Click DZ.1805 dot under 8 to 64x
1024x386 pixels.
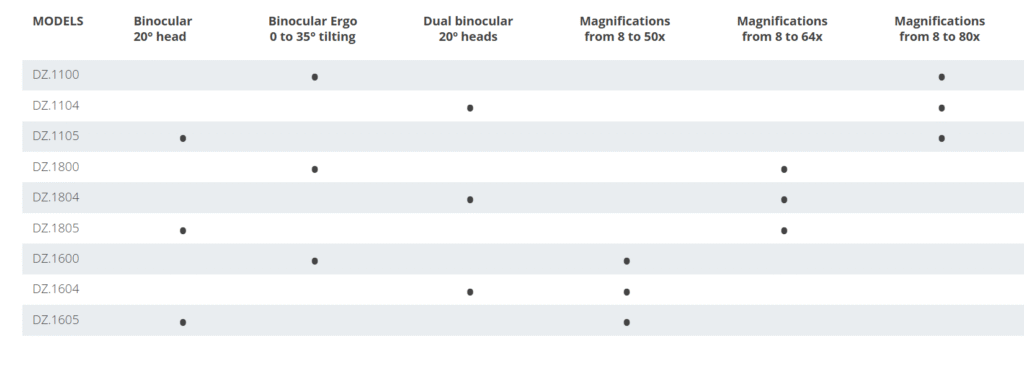tap(784, 231)
